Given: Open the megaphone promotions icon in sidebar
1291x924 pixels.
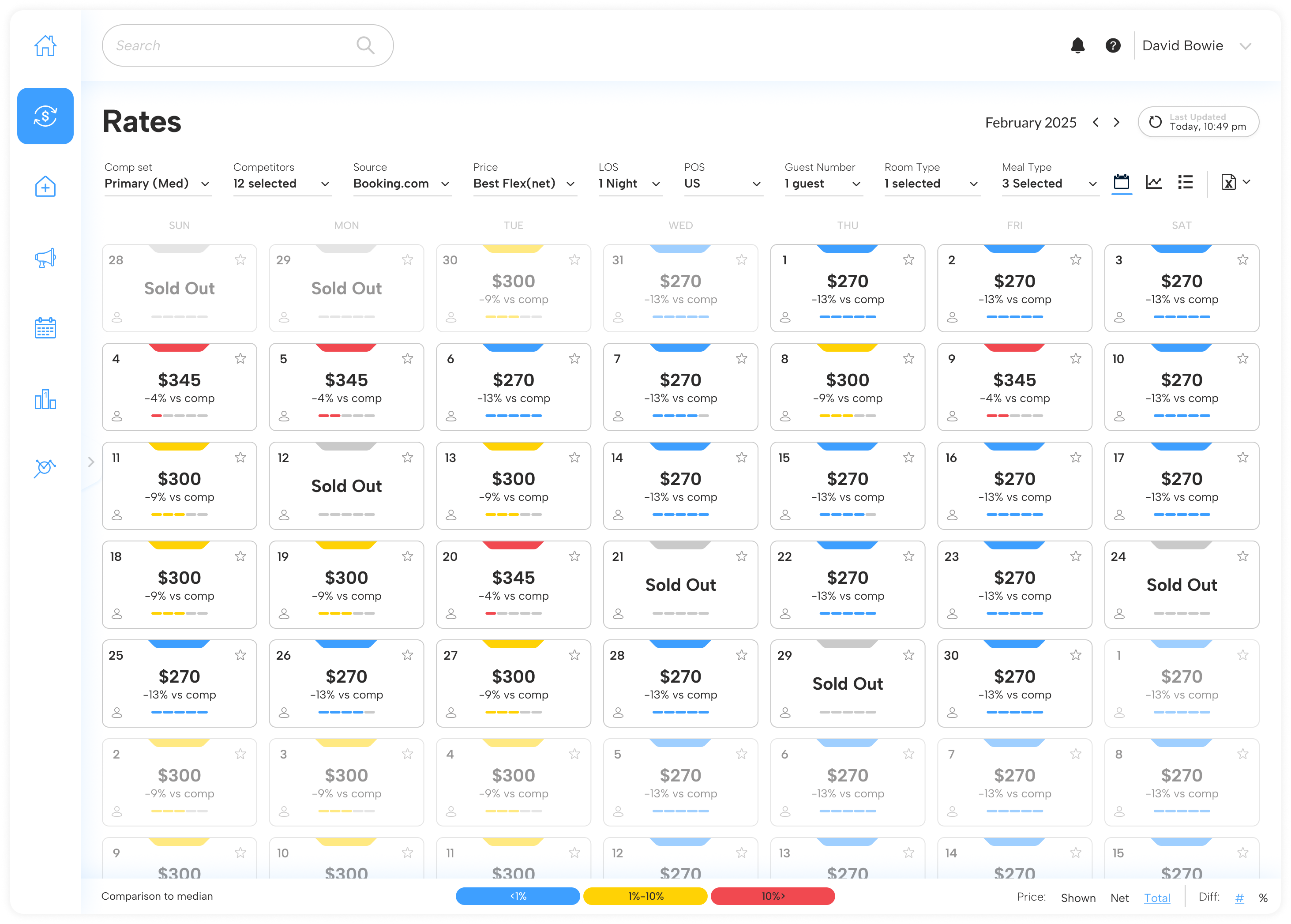Looking at the screenshot, I should pyautogui.click(x=45, y=258).
